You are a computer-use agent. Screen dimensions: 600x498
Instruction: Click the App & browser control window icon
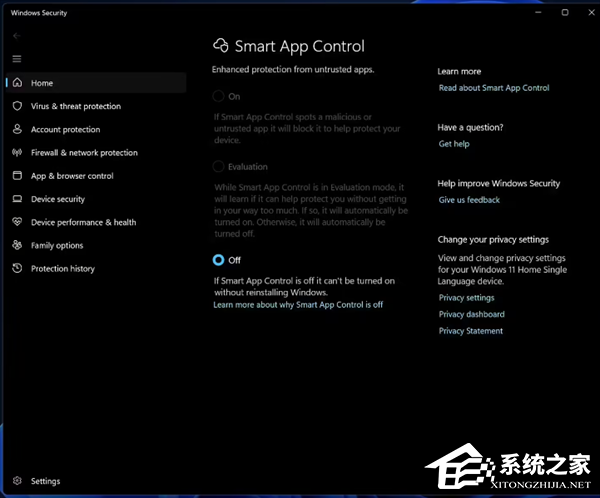coord(17,176)
